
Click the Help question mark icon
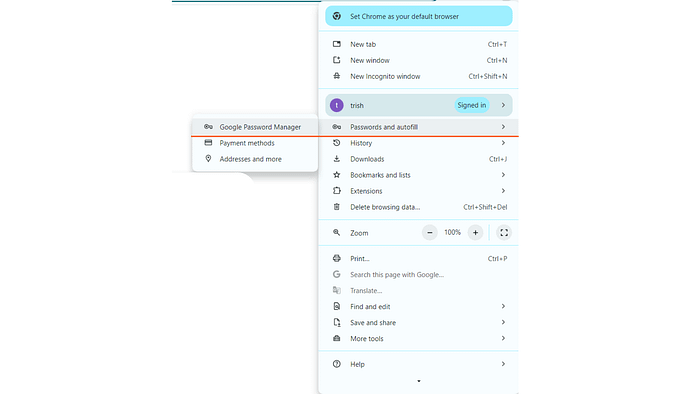click(x=337, y=364)
